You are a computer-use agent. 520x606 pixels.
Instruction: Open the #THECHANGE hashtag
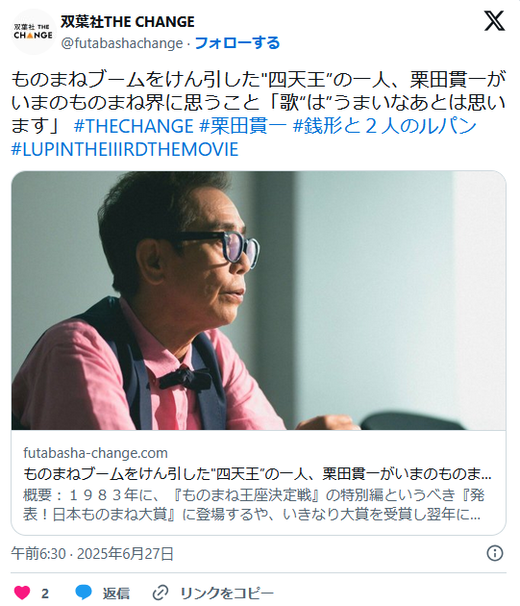click(x=133, y=126)
